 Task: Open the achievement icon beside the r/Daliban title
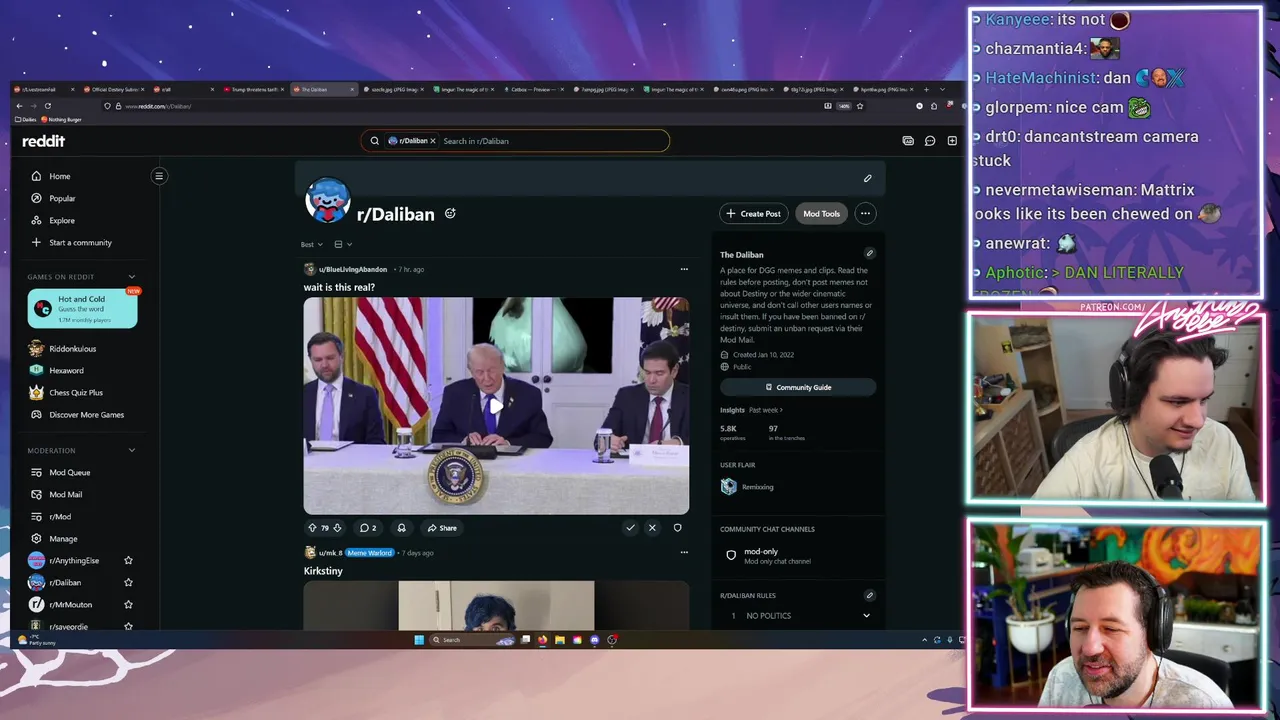coord(450,214)
